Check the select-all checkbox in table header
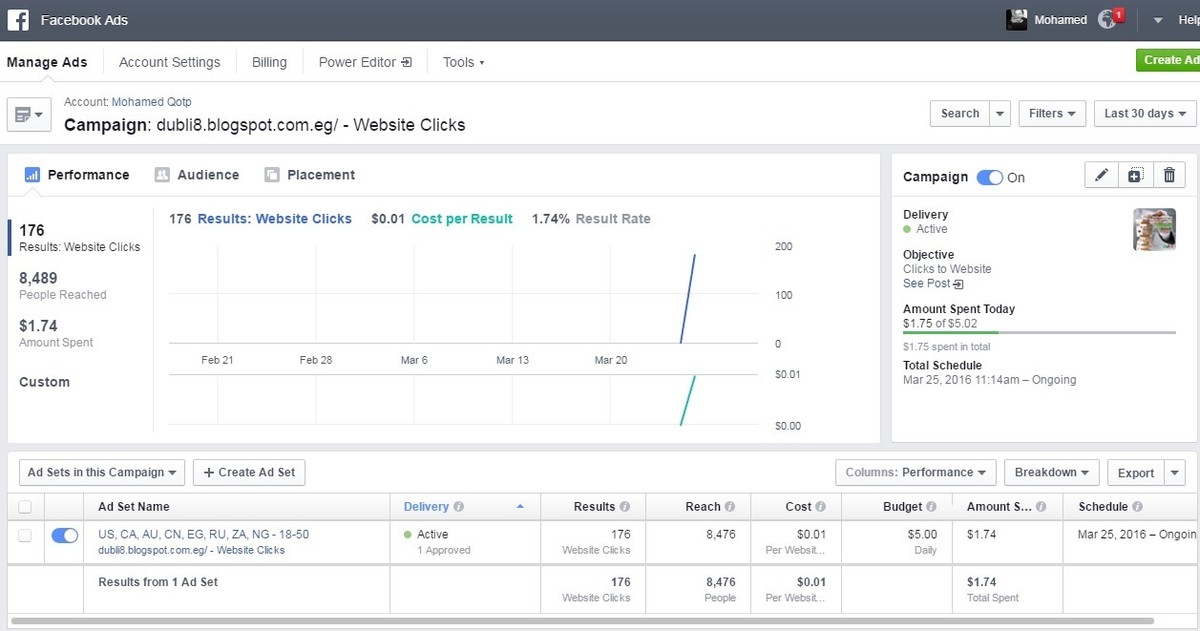1200x631 pixels. click(x=25, y=507)
